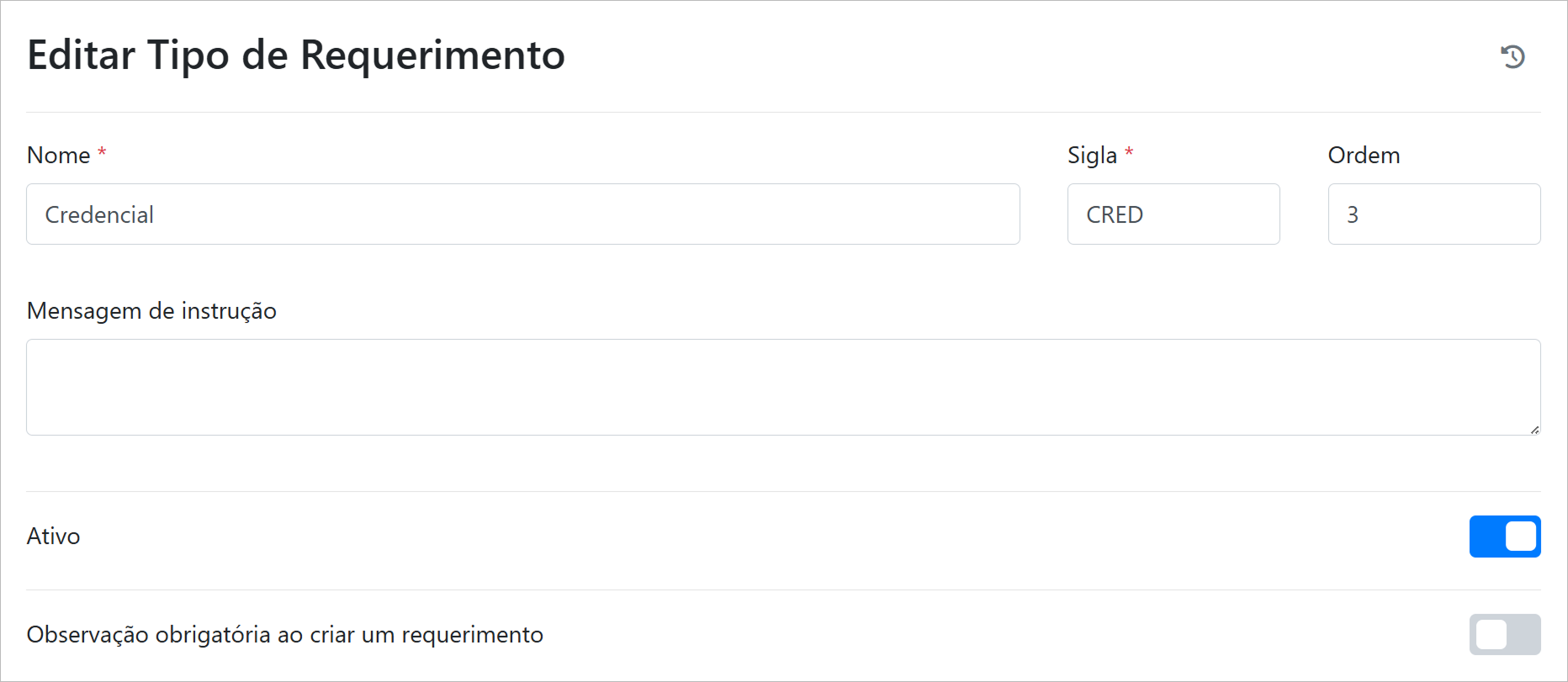Click the divider line under the heading
Image resolution: width=1568 pixels, height=682 pixels.
pos(782,112)
